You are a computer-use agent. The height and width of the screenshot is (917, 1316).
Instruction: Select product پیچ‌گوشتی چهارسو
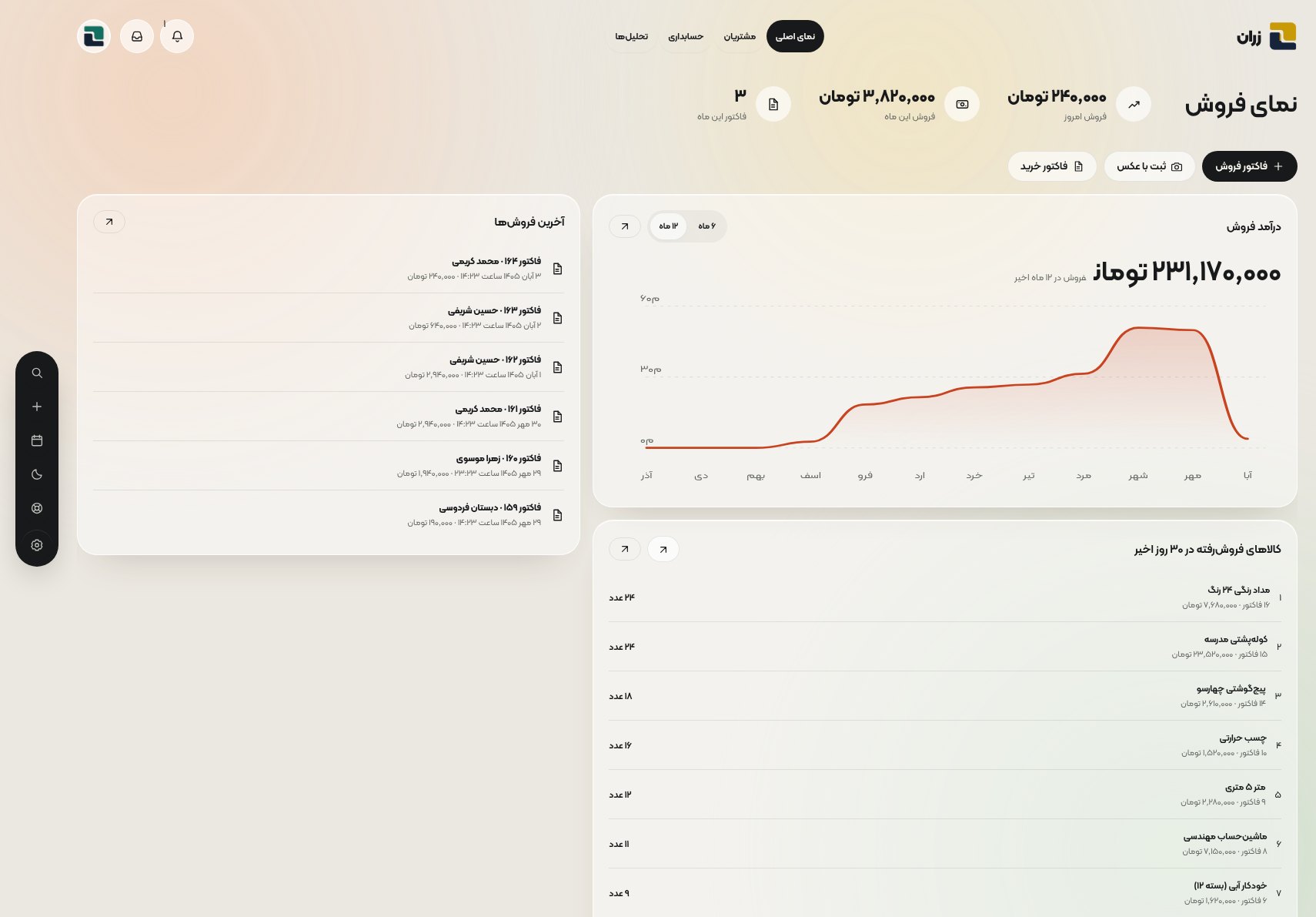945,696
